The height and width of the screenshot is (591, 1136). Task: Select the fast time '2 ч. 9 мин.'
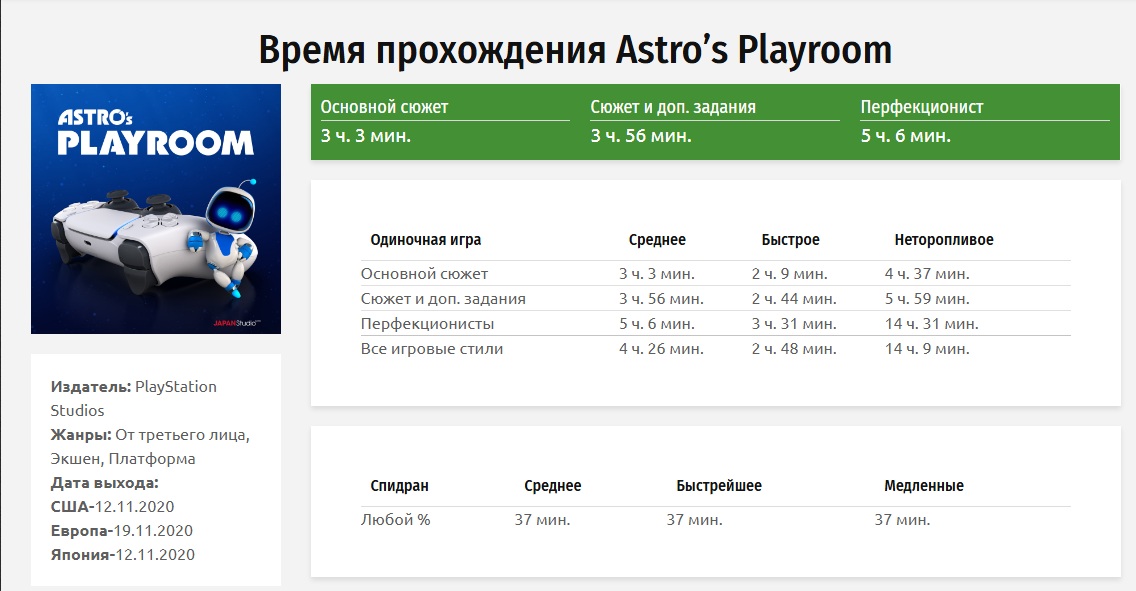point(790,274)
